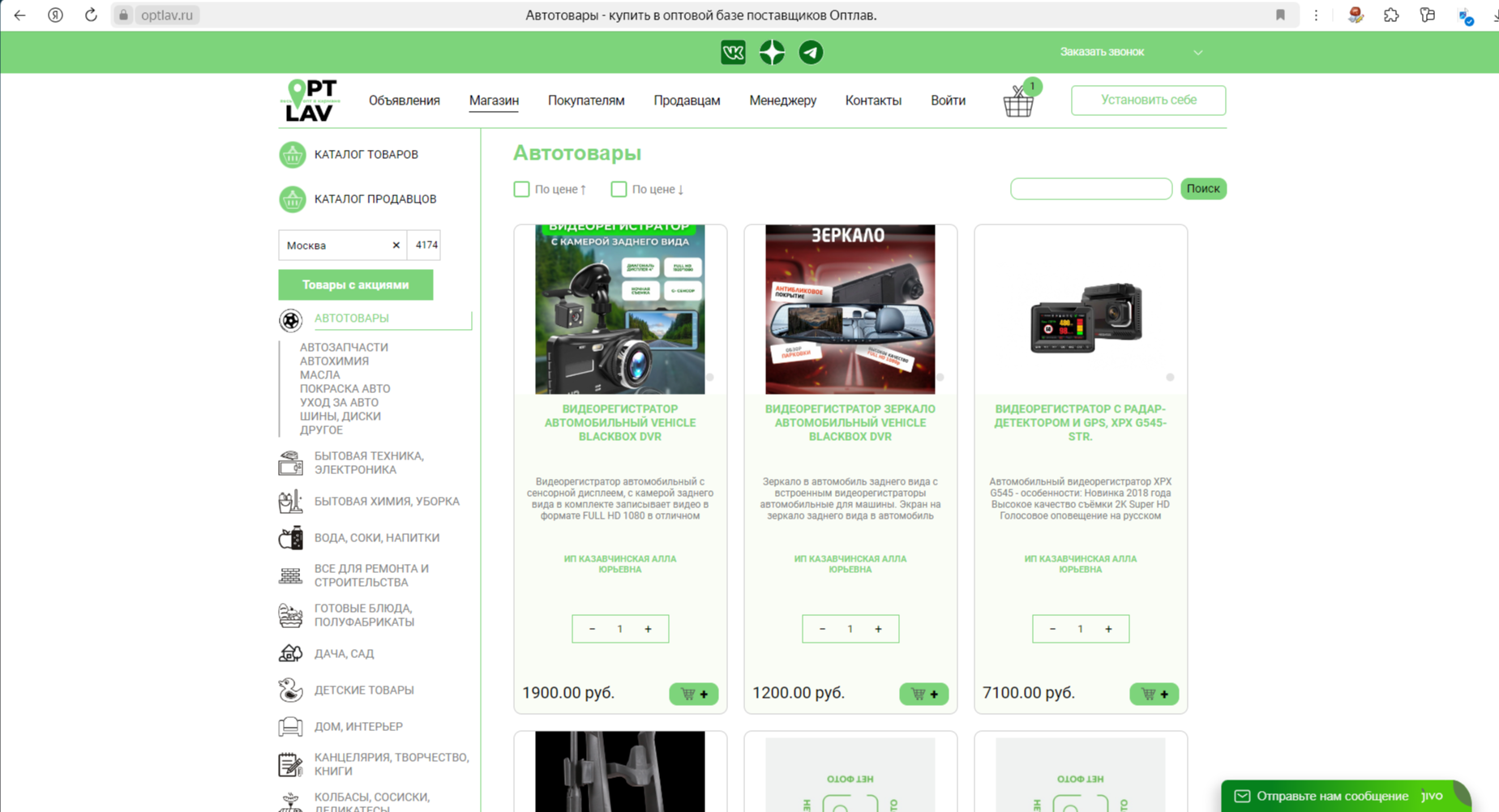The width and height of the screenshot is (1499, 812).
Task: Open the VK social network icon
Action: [733, 53]
